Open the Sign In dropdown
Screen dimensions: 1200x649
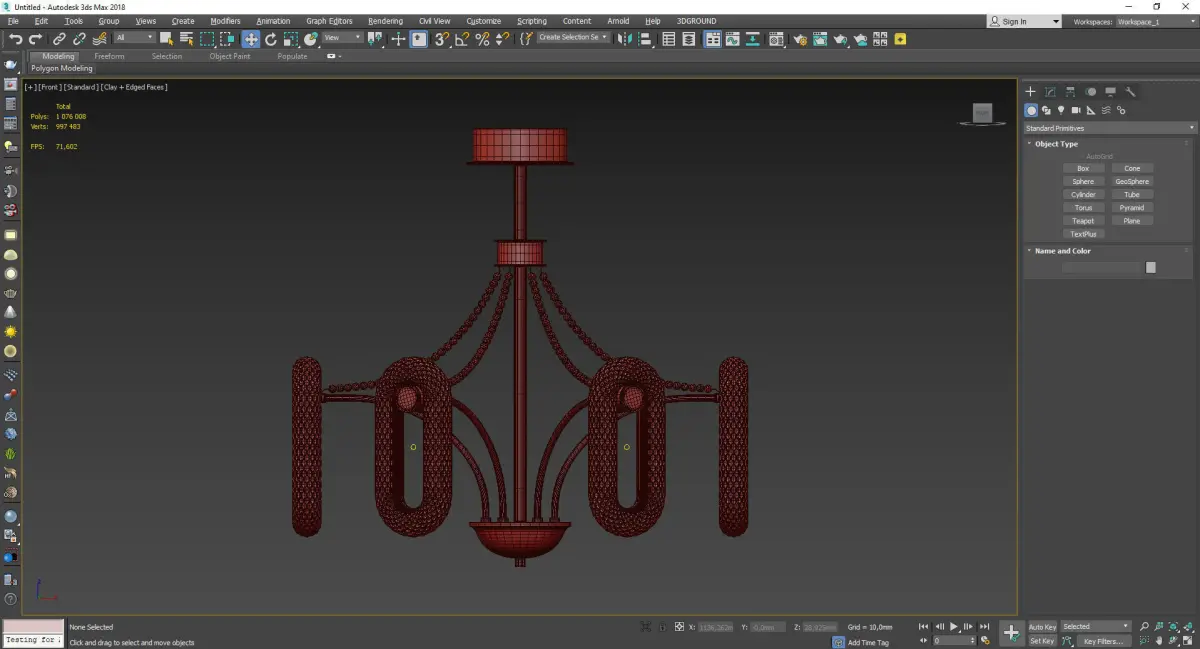[1024, 21]
